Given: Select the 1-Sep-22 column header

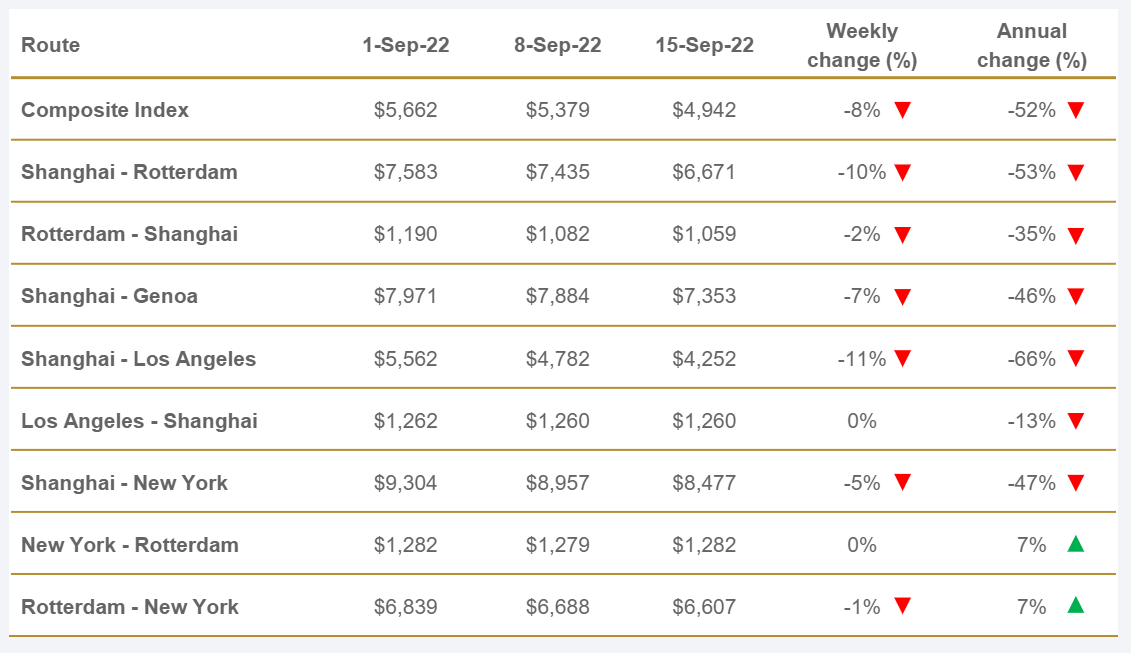Looking at the screenshot, I should 405,45.
